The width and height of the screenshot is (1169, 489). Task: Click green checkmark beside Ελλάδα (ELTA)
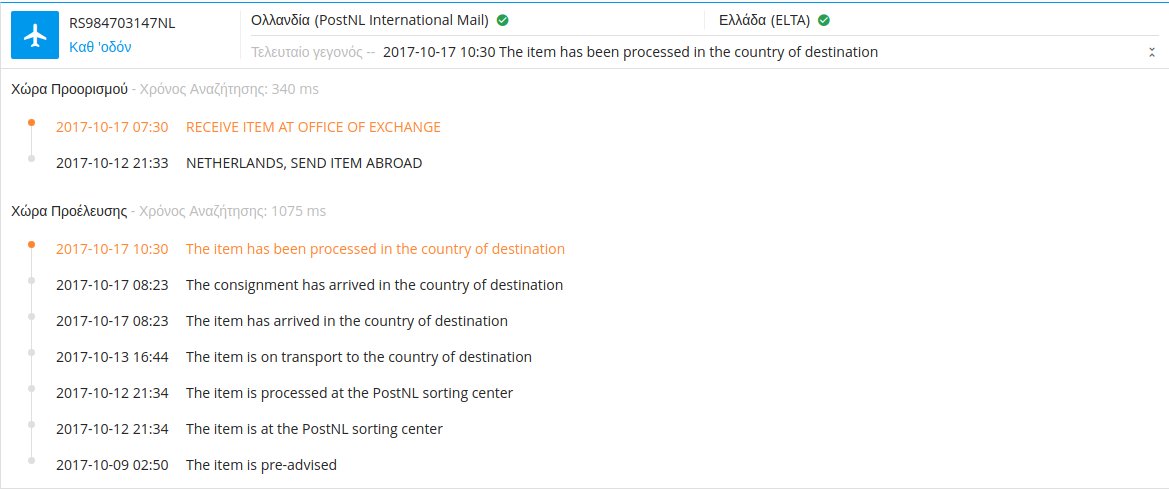[824, 20]
